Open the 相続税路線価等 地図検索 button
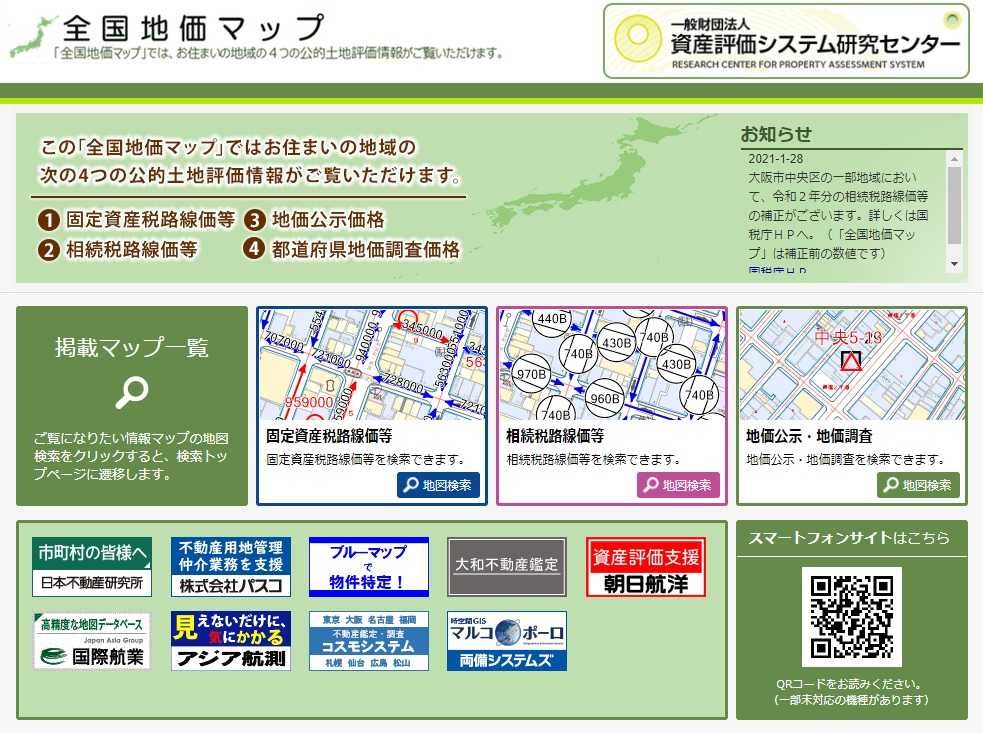Image resolution: width=983 pixels, height=733 pixels. point(678,485)
